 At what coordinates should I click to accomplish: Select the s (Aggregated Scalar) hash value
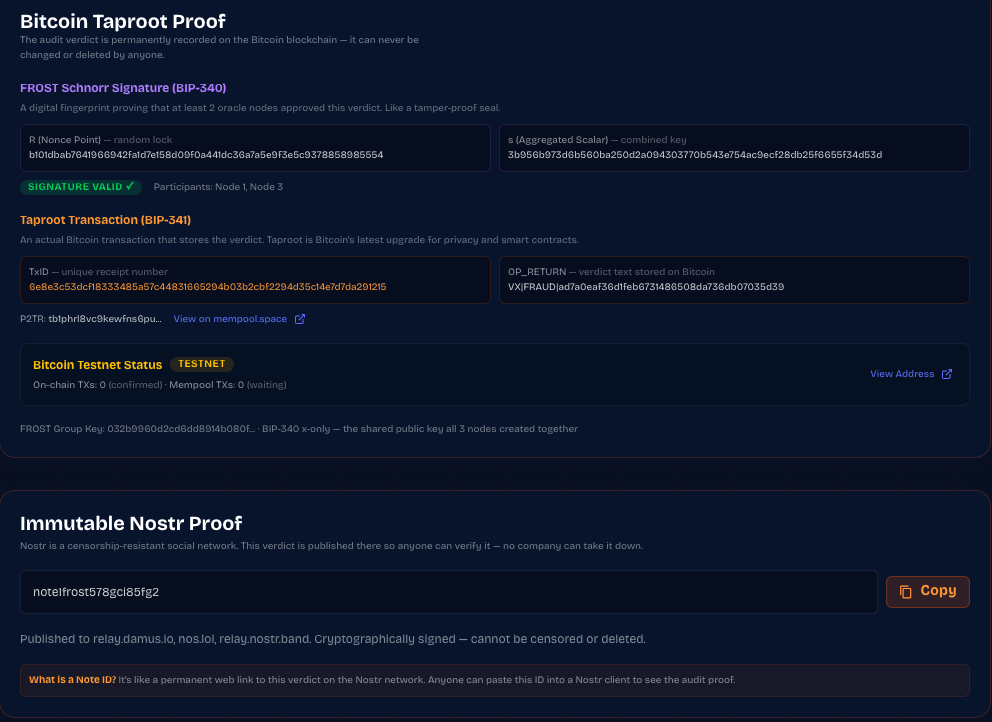[695, 154]
